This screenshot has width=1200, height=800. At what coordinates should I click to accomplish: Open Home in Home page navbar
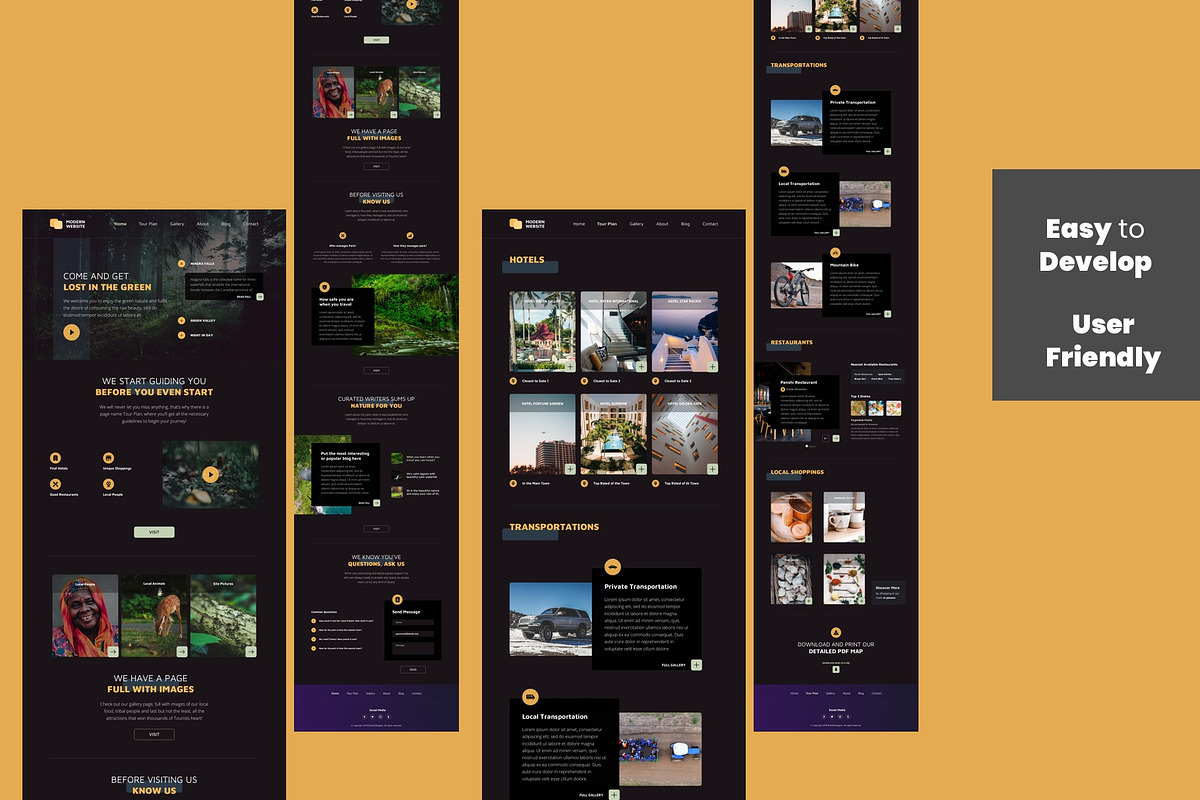click(120, 224)
